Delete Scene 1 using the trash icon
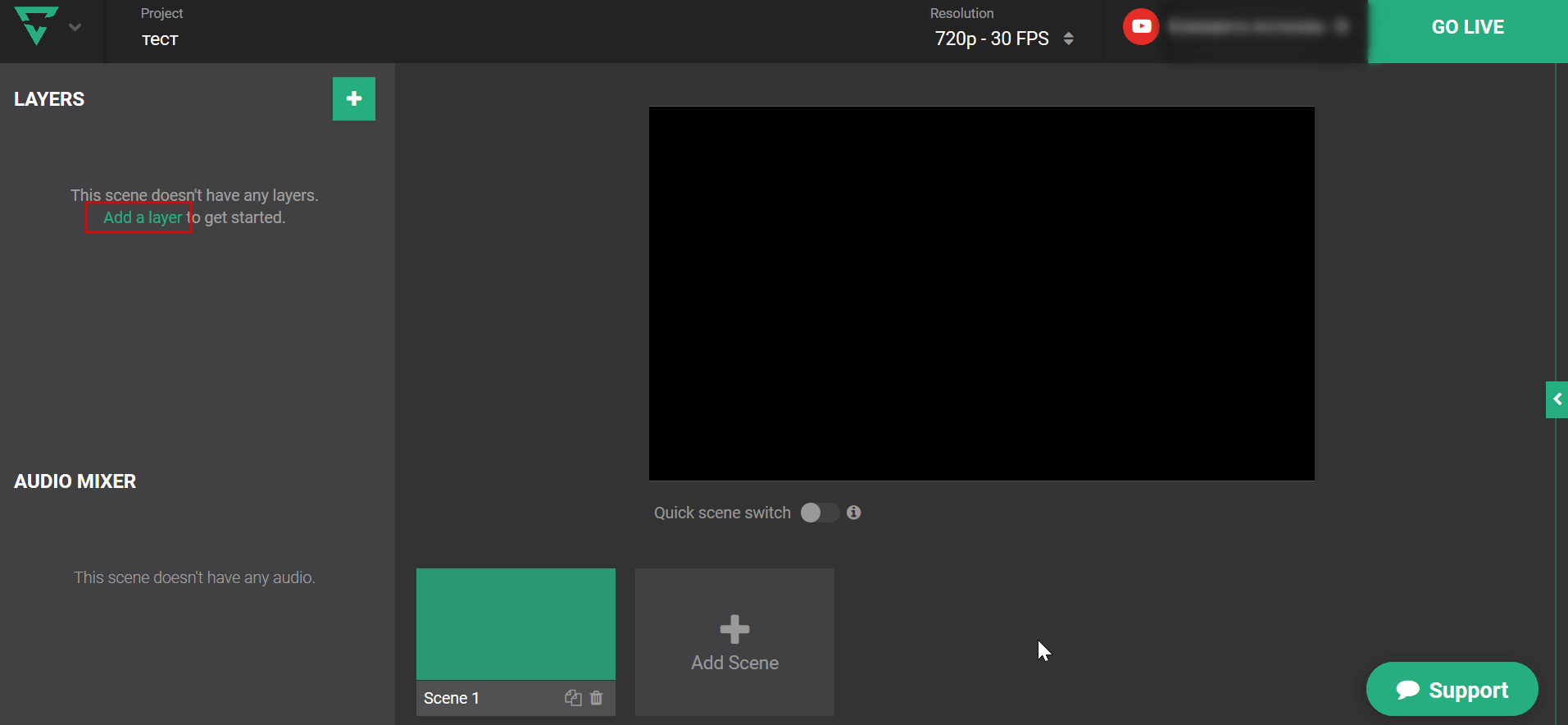The image size is (1568, 725). [597, 698]
